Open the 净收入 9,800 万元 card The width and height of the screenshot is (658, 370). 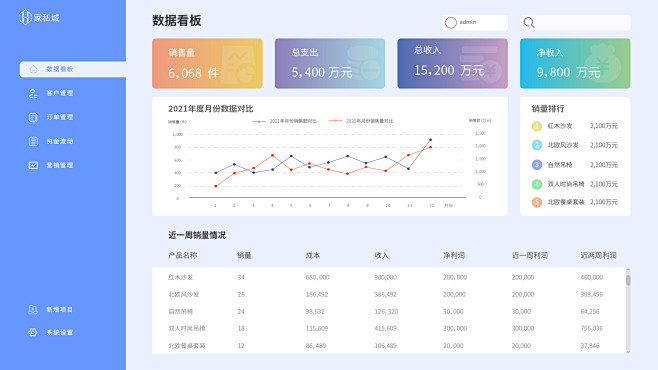point(575,63)
